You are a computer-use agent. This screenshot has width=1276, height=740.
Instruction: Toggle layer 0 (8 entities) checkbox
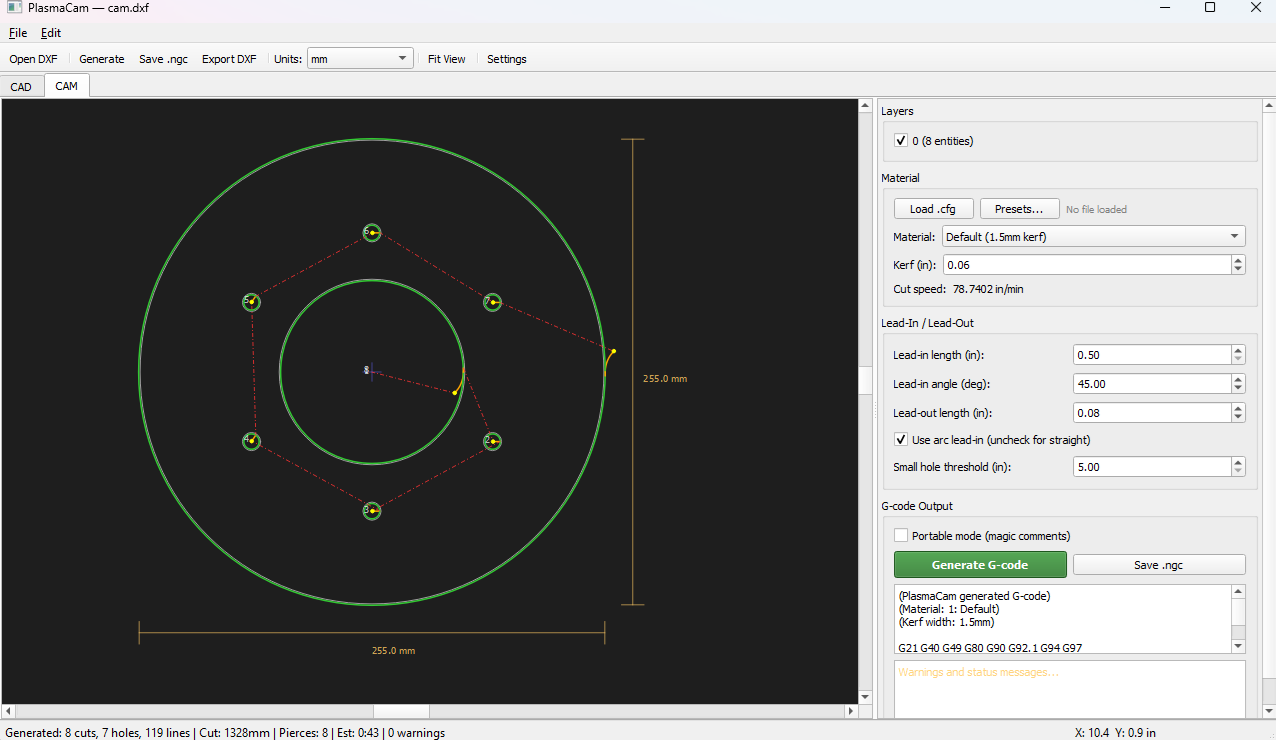tap(901, 141)
